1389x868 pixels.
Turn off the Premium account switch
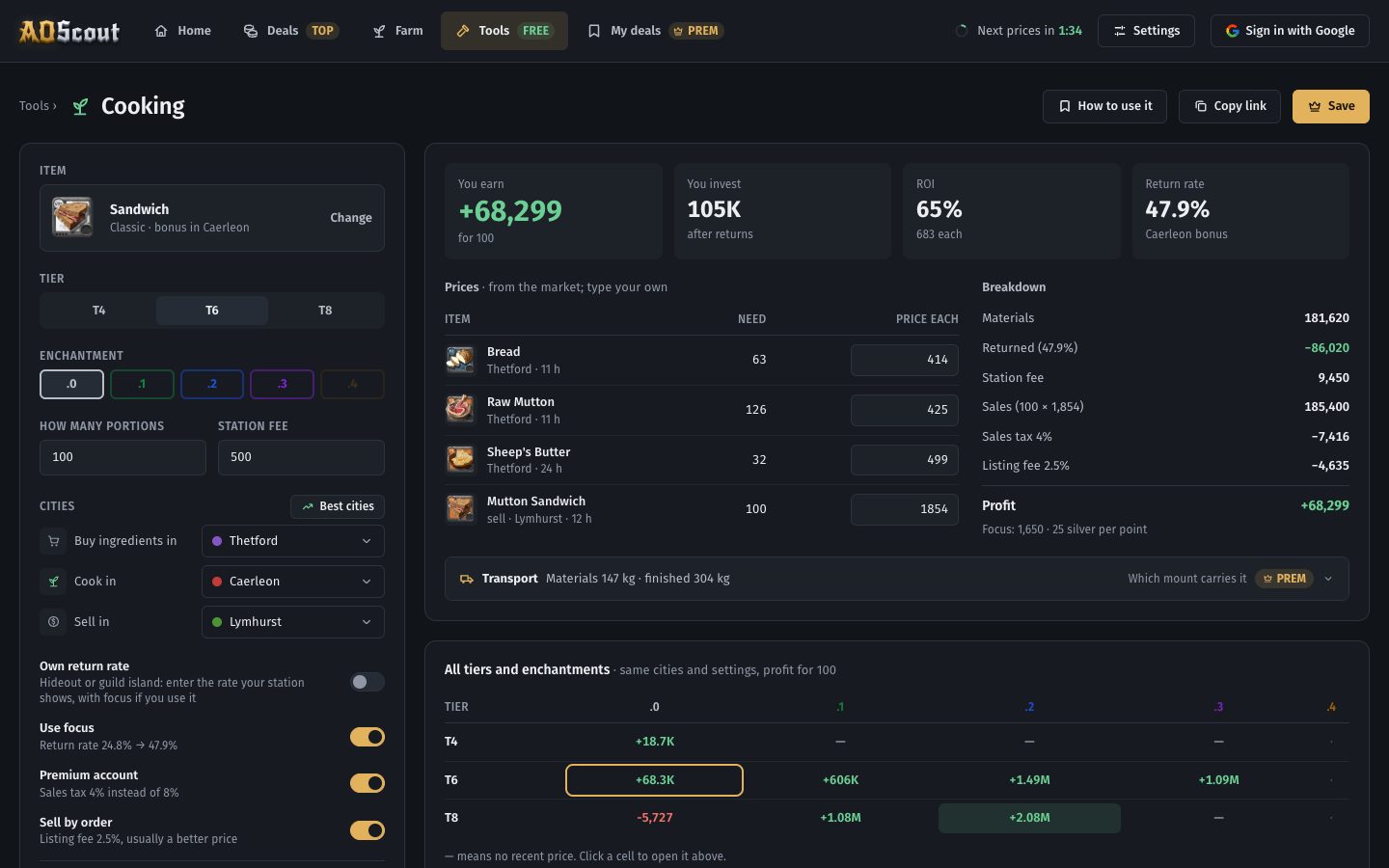[x=368, y=783]
